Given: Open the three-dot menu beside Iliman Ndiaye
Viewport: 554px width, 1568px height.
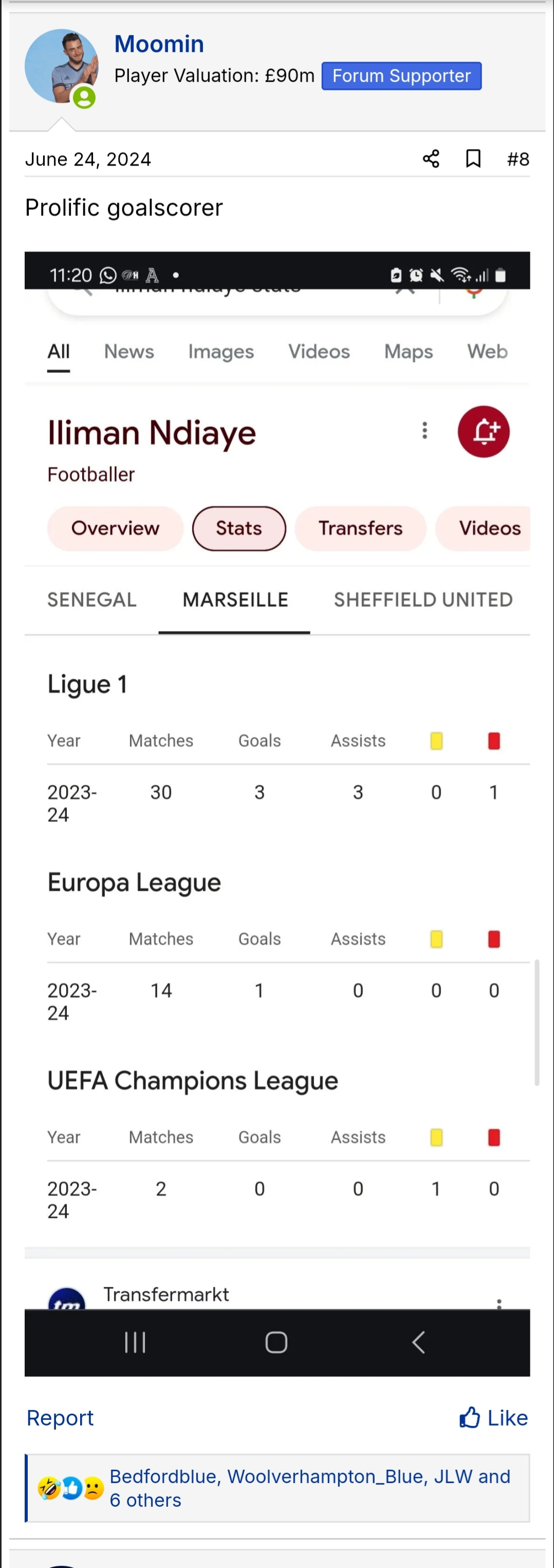Looking at the screenshot, I should (x=424, y=431).
